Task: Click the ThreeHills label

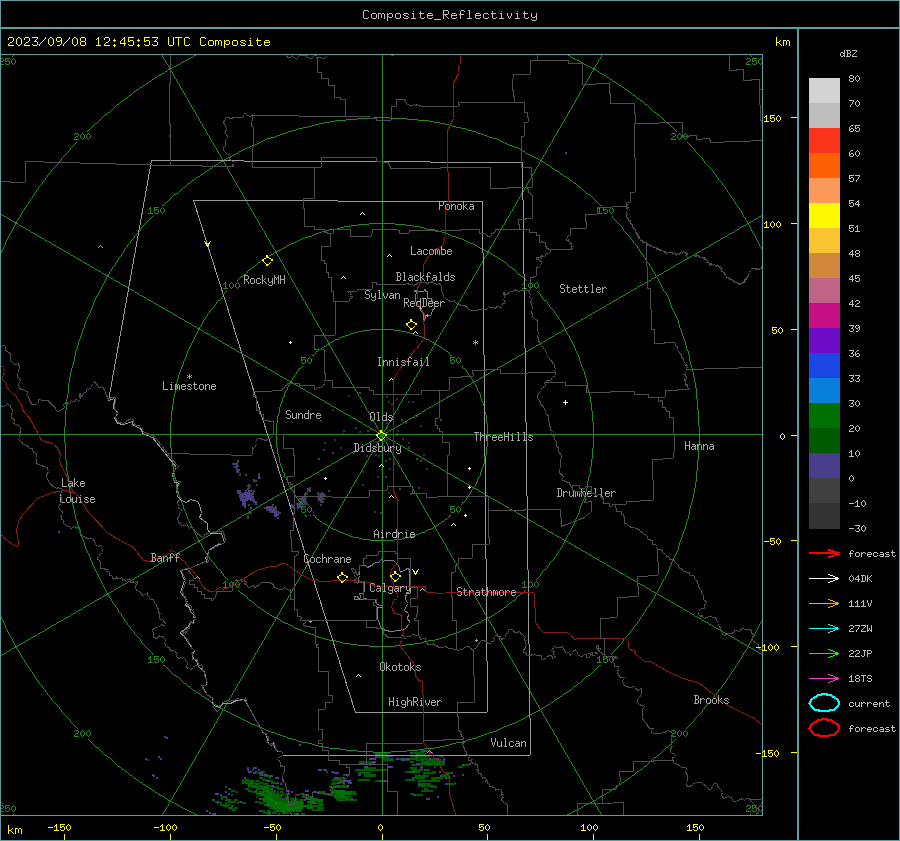Action: point(503,437)
